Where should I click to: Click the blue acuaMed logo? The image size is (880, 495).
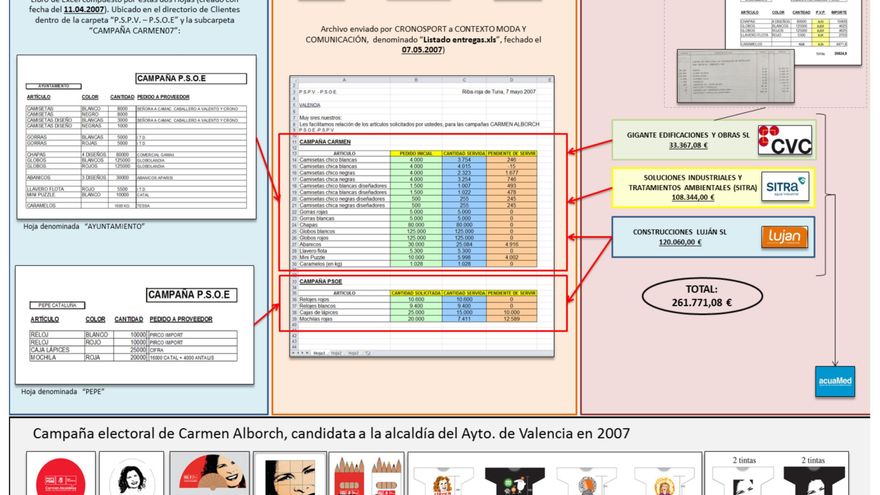click(x=835, y=381)
